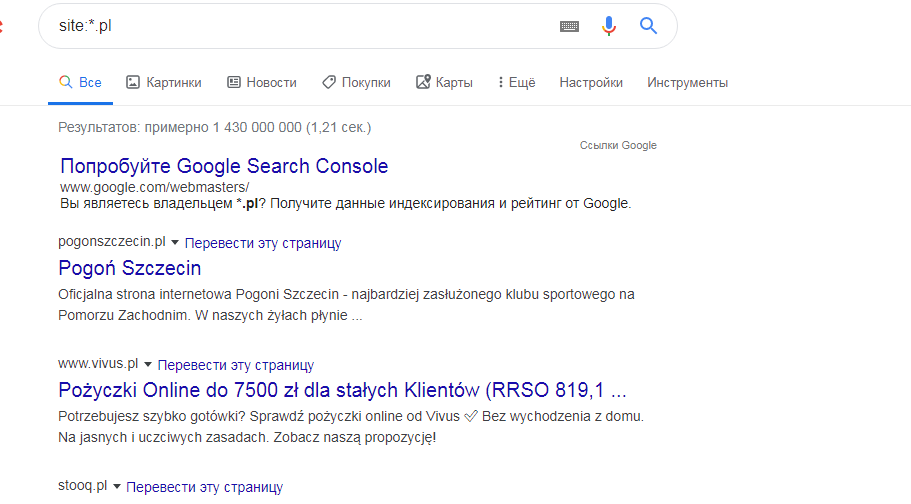
Task: Open the Карты tab
Action: (444, 83)
